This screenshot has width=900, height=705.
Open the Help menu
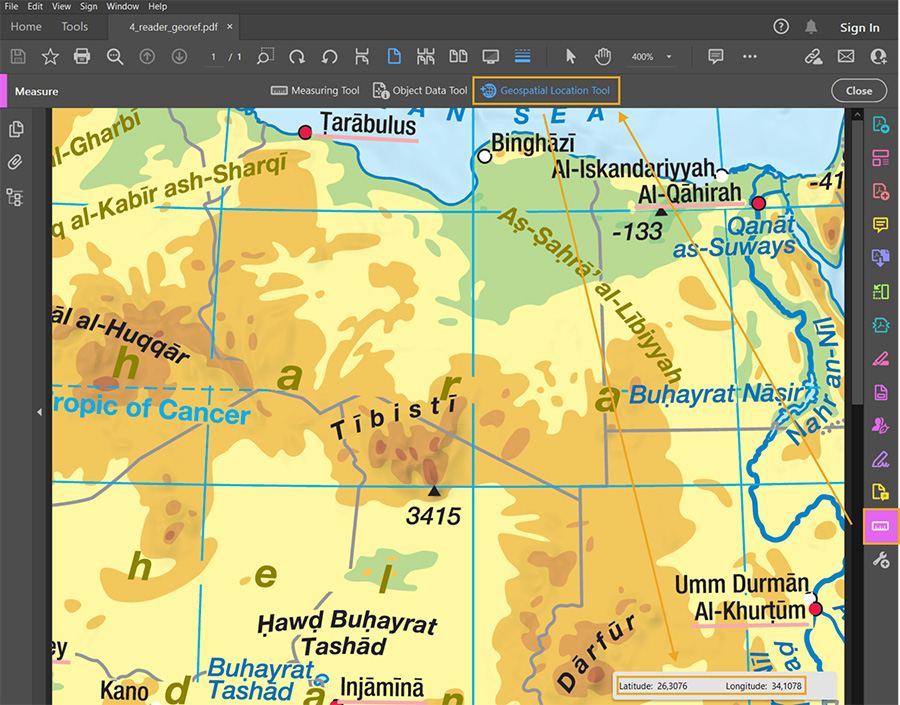click(157, 6)
